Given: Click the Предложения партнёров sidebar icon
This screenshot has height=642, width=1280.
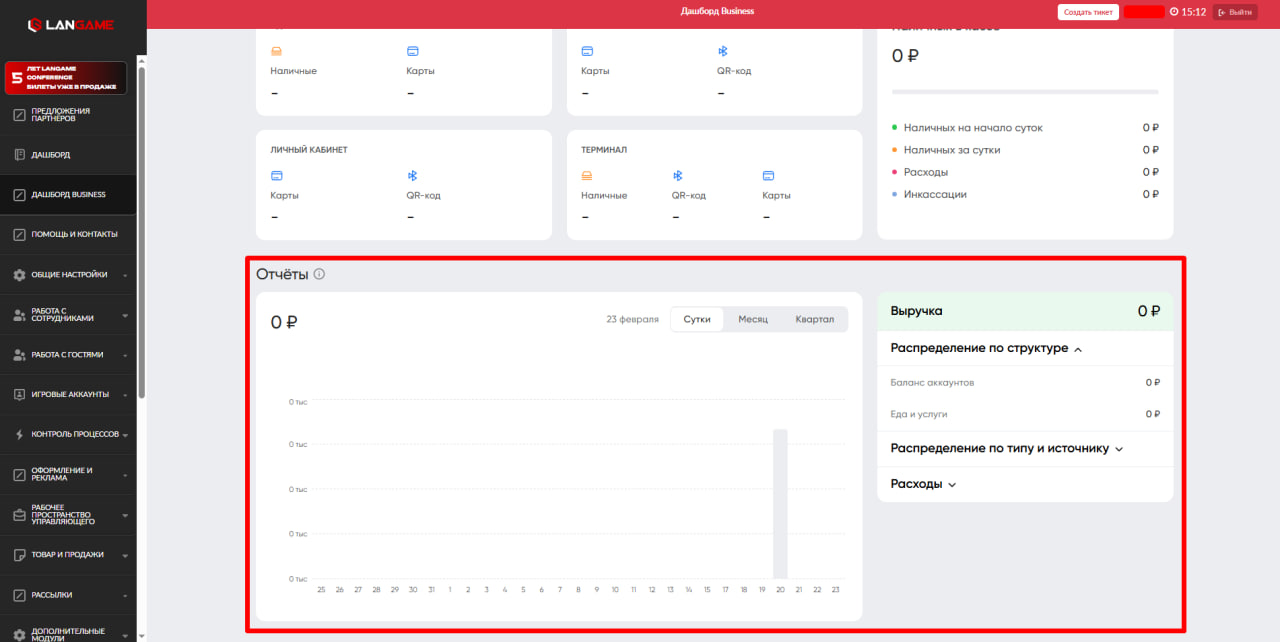Looking at the screenshot, I should (x=19, y=115).
